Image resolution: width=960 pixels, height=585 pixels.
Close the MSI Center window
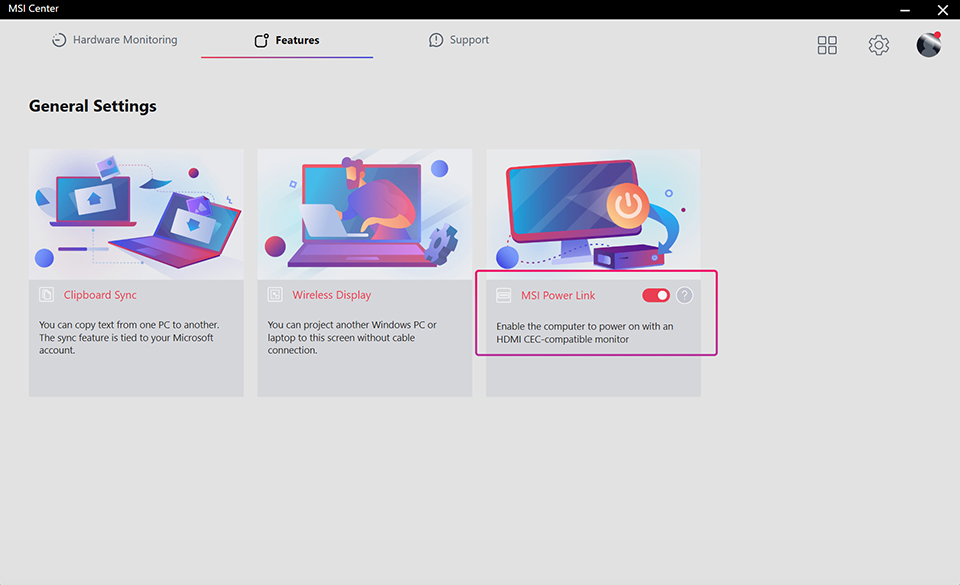pyautogui.click(x=942, y=9)
